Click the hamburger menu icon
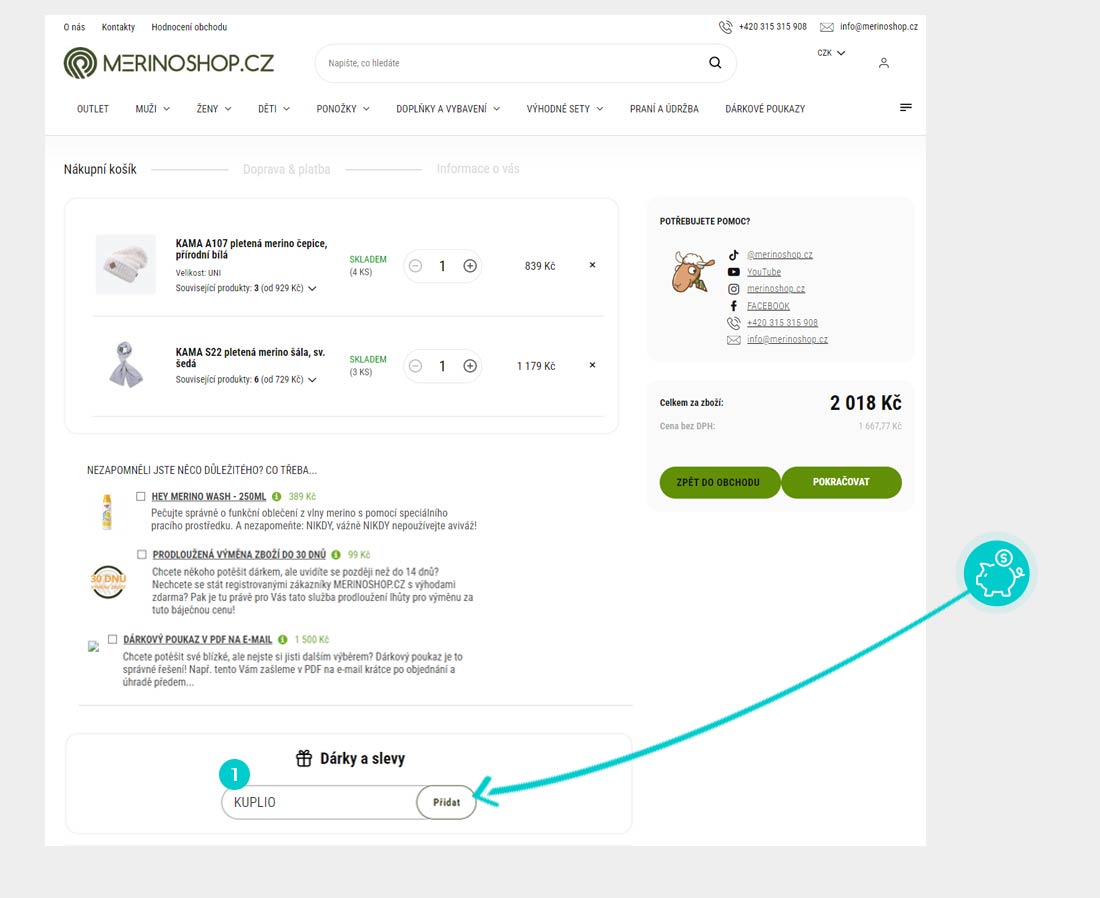The image size is (1100, 898). pyautogui.click(x=906, y=107)
